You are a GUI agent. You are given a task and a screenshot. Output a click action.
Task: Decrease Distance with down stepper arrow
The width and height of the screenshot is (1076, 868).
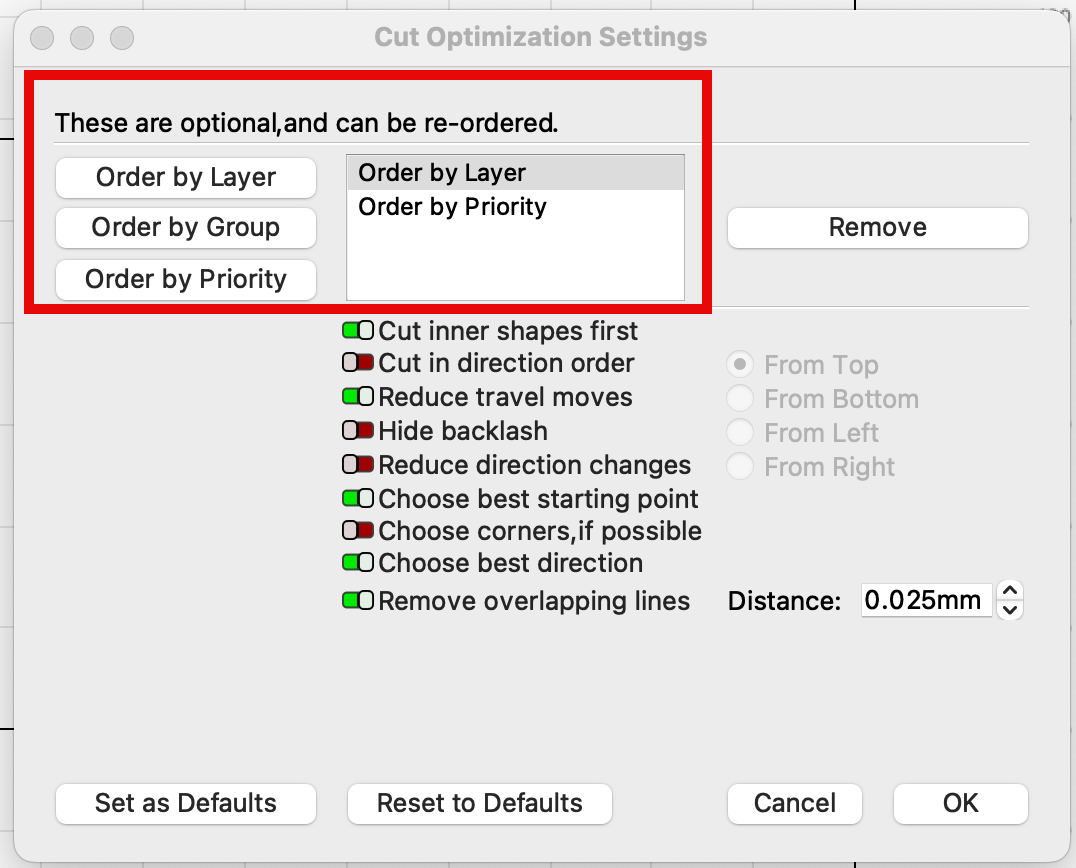(x=1010, y=610)
